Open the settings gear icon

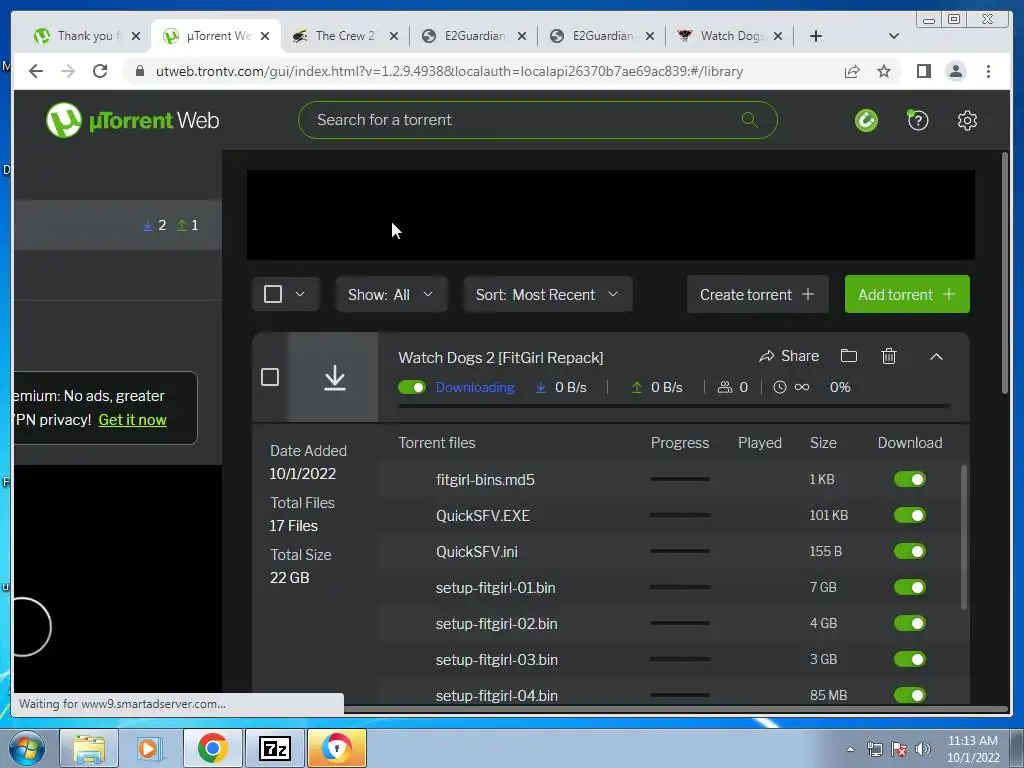click(967, 120)
